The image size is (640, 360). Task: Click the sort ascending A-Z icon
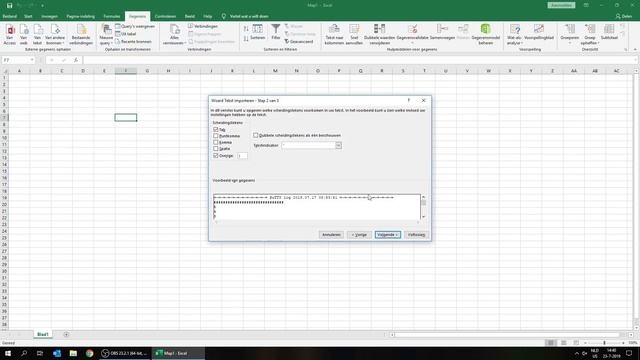[x=246, y=29]
